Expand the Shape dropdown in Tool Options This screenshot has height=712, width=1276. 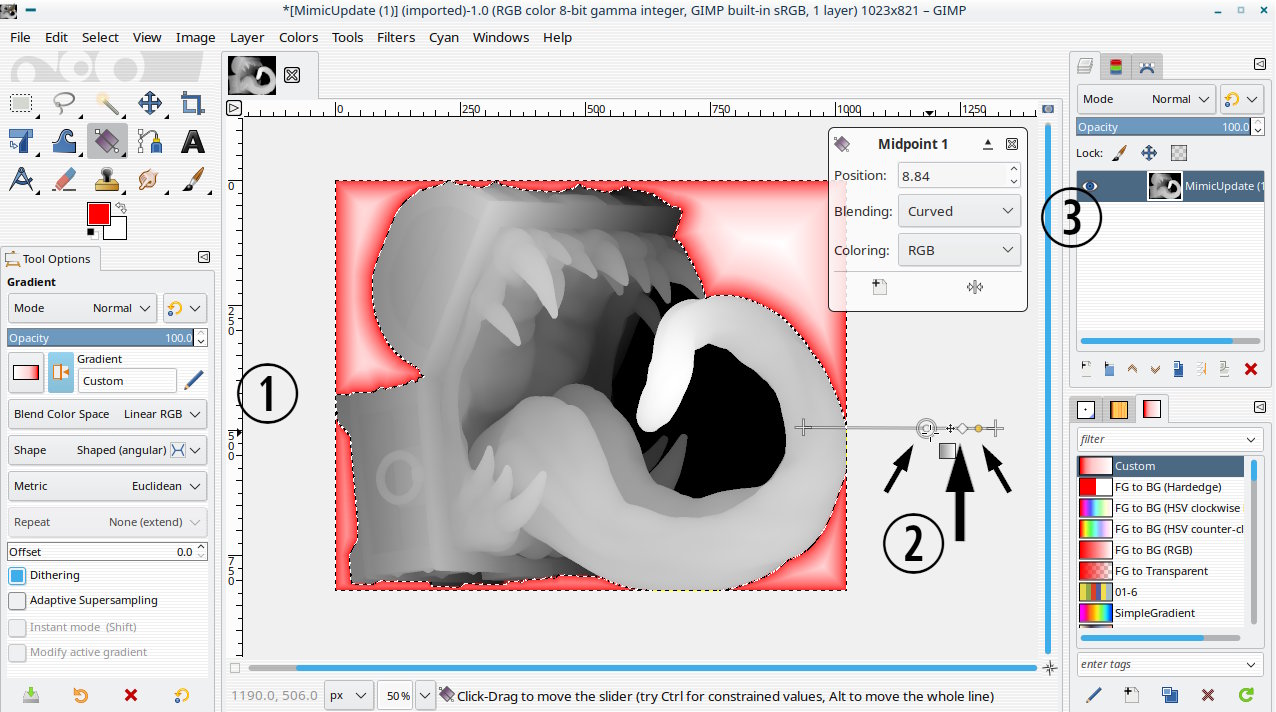(108, 450)
